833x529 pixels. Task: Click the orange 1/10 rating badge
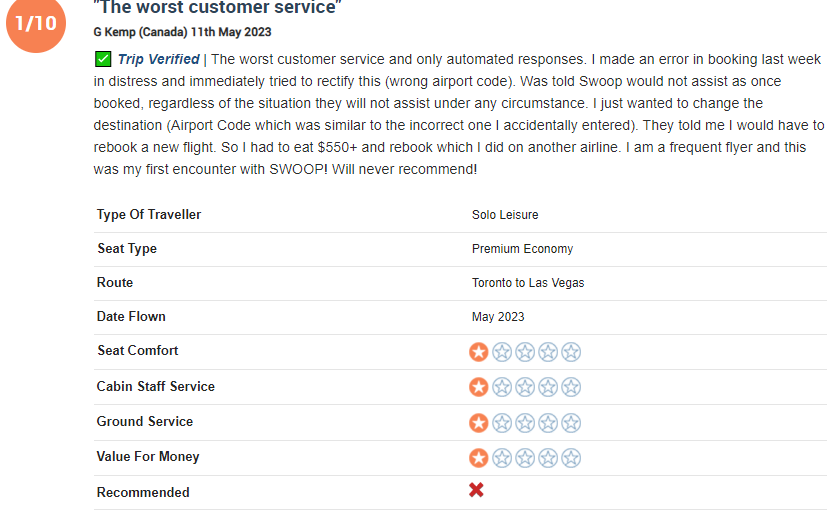click(x=36, y=23)
